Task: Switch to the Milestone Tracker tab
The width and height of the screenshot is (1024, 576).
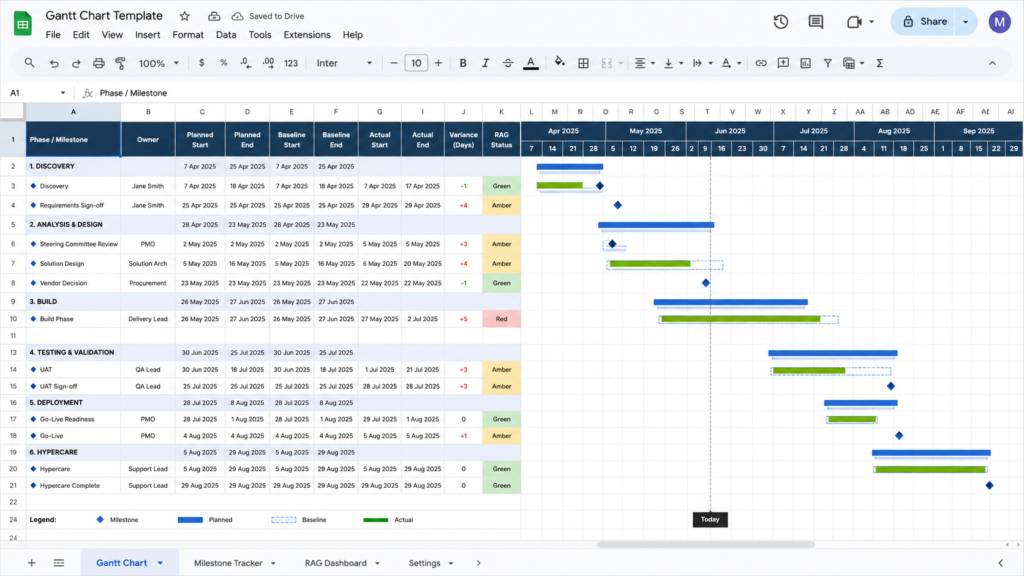Action: (x=228, y=563)
